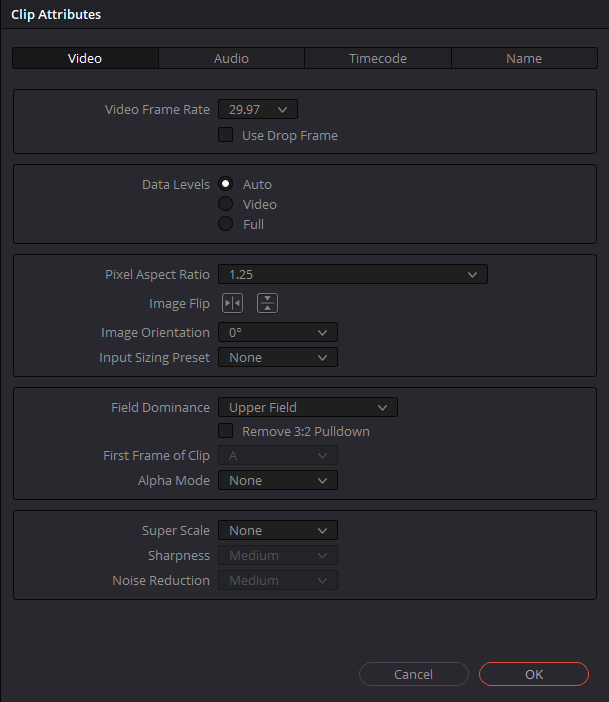Expand the Super Scale dropdown
Screen dimensions: 609x702
pyautogui.click(x=278, y=530)
